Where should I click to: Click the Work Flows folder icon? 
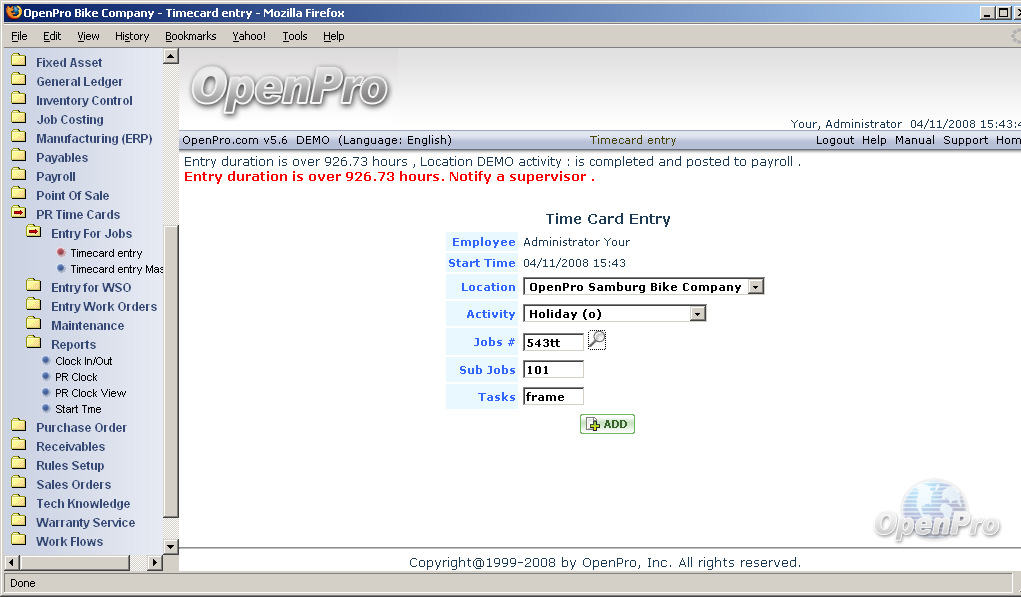coord(18,541)
